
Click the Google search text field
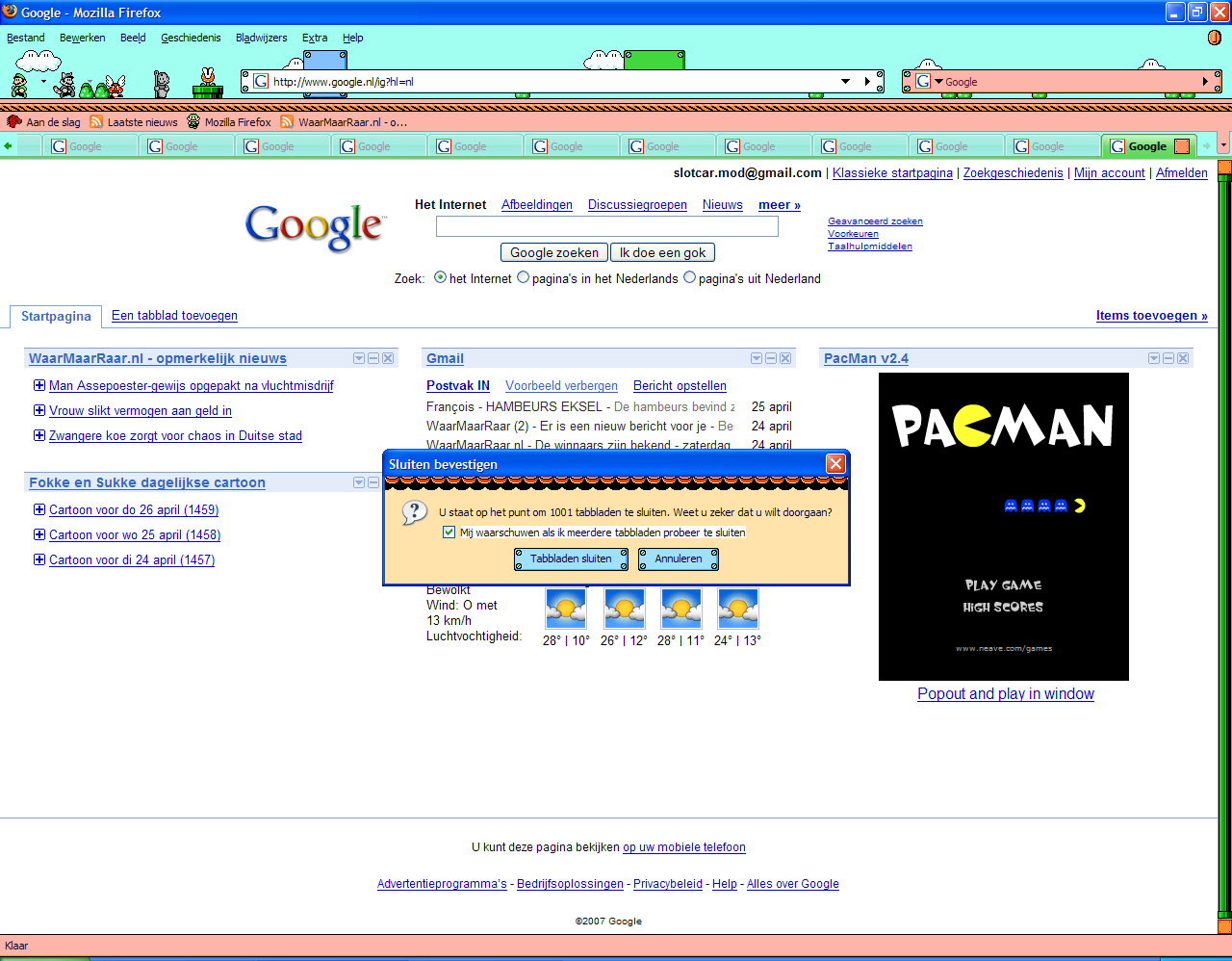(x=606, y=226)
